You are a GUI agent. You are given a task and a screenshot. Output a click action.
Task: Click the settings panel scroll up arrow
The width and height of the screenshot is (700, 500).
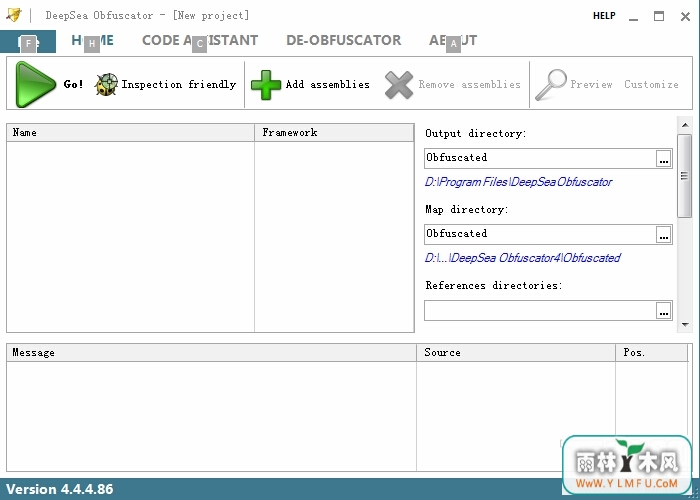pyautogui.click(x=685, y=125)
